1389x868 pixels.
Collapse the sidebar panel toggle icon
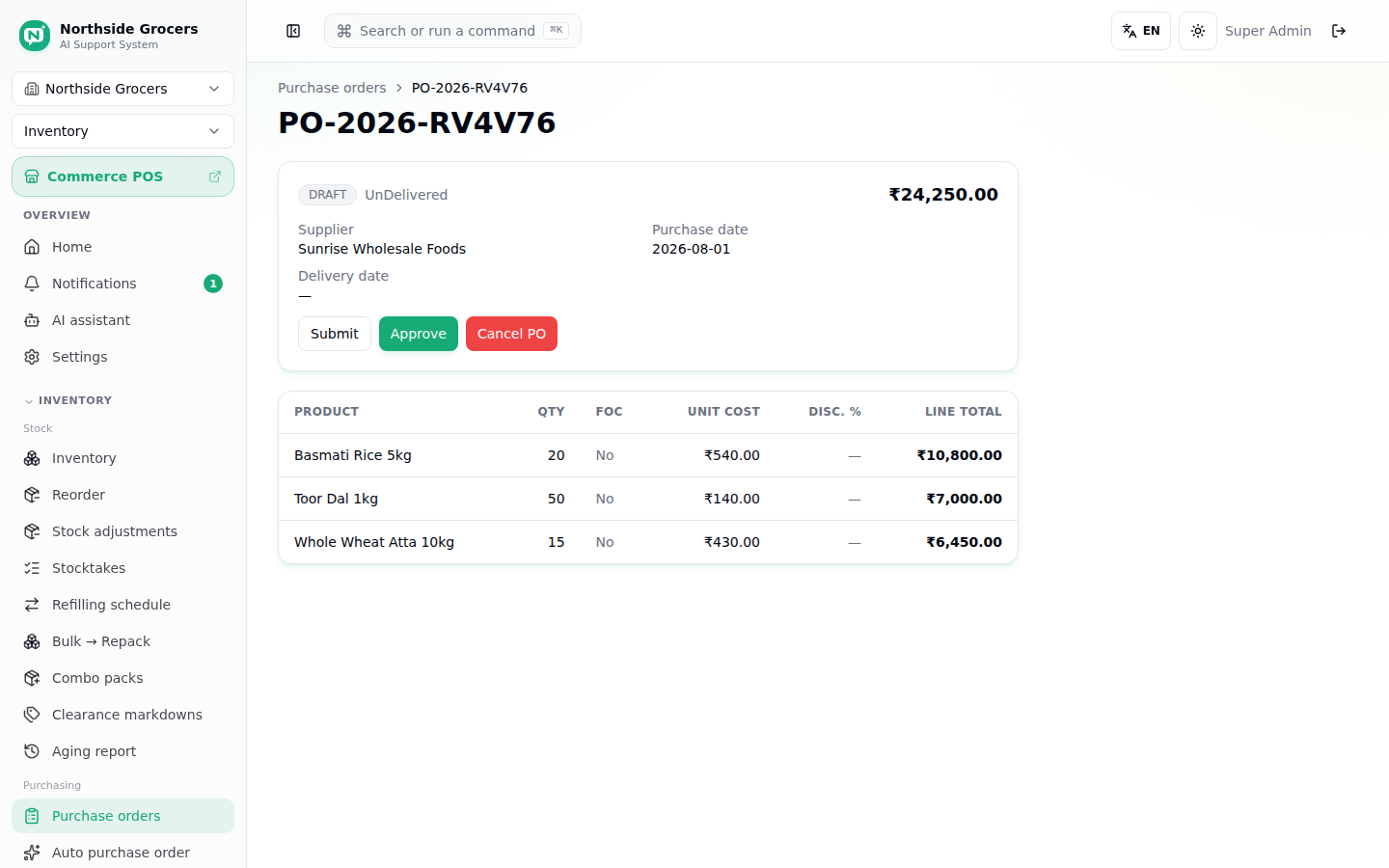click(293, 31)
